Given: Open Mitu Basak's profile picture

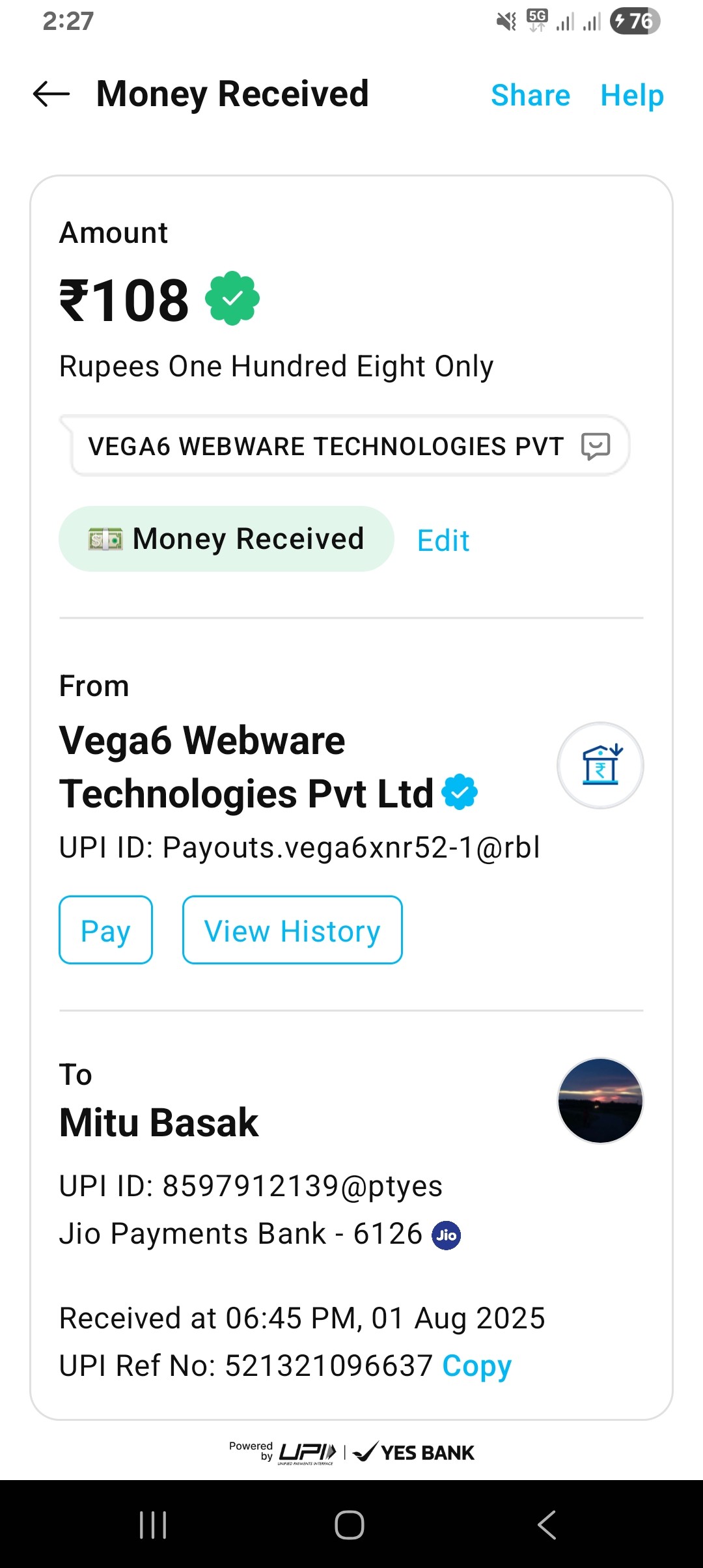Looking at the screenshot, I should pyautogui.click(x=600, y=1100).
